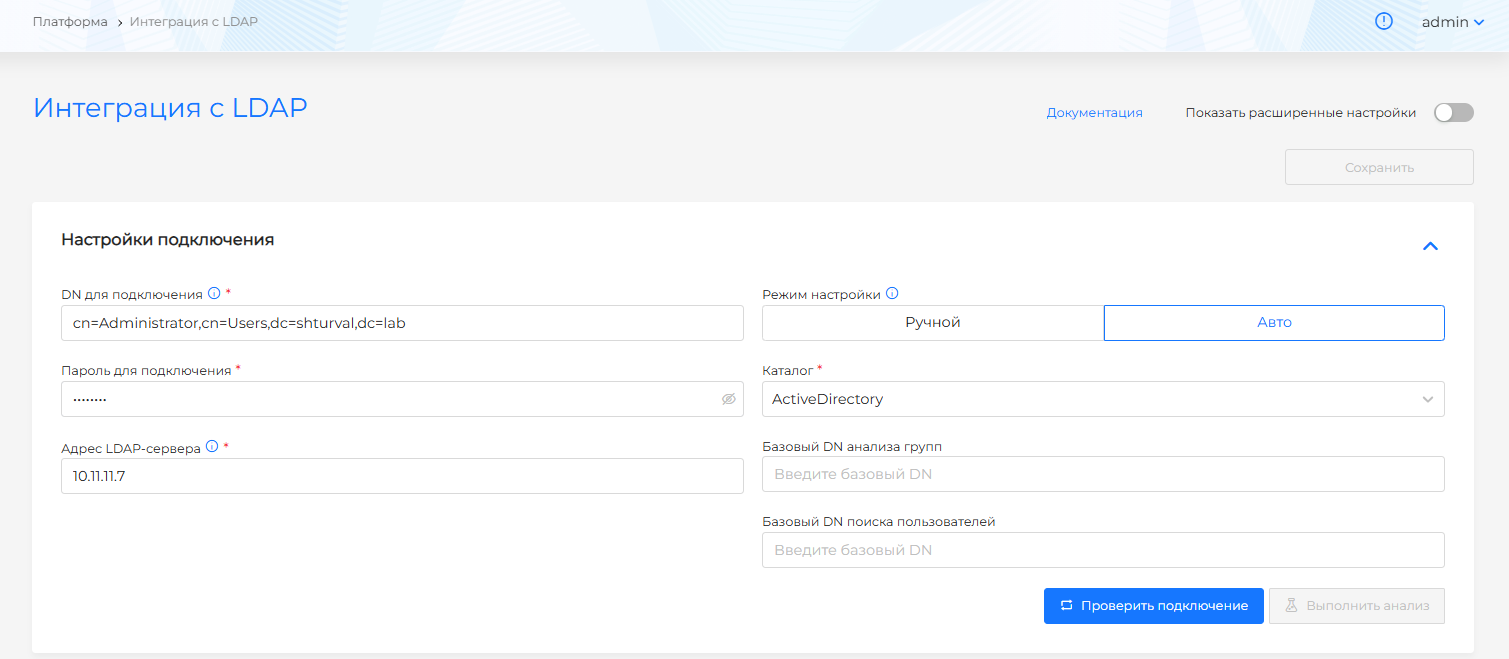This screenshot has width=1509, height=659.
Task: Click Базовый DN поиска пользователей field
Action: [1102, 550]
